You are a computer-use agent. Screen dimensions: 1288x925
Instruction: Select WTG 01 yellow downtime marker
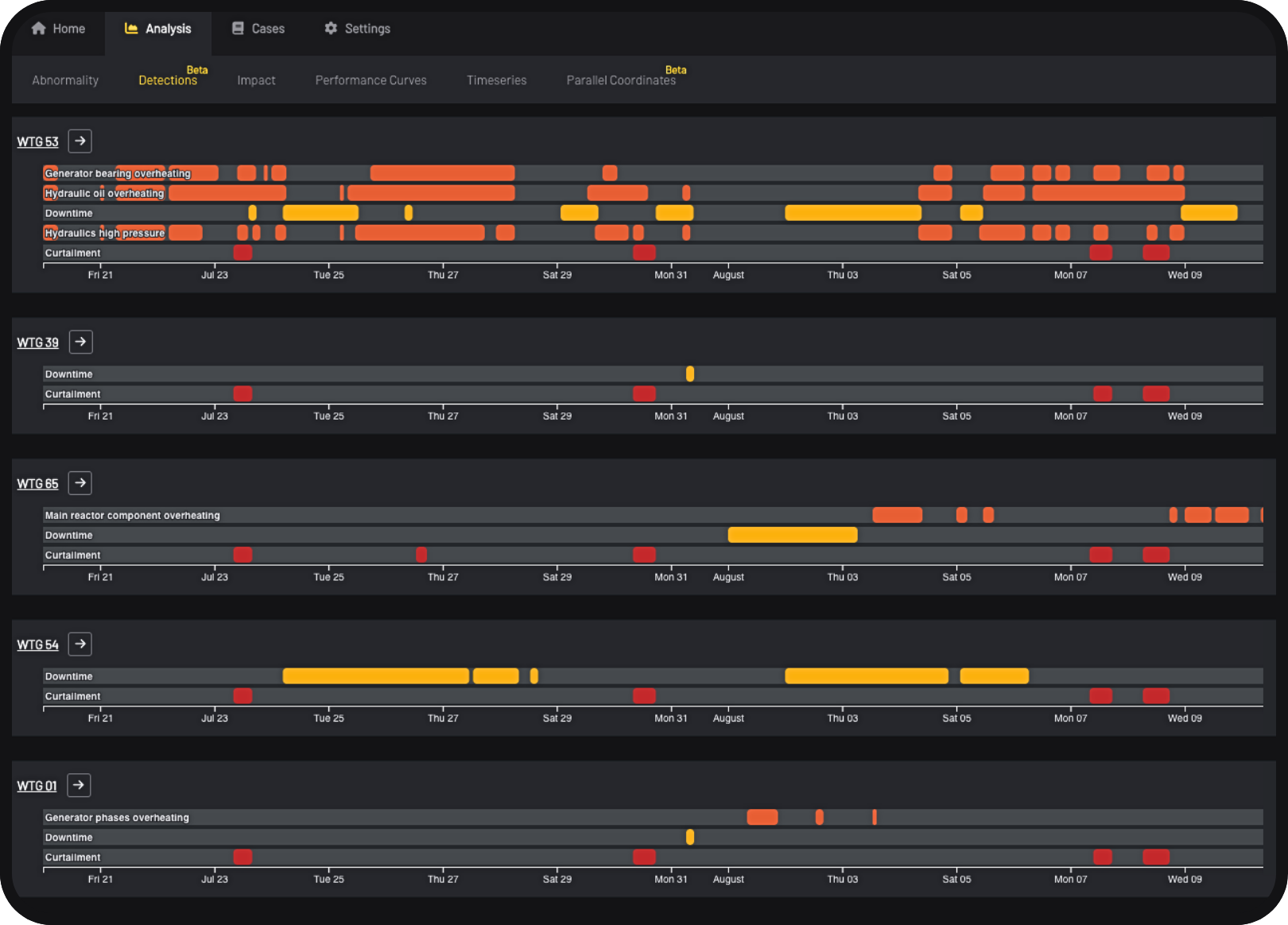[x=690, y=837]
